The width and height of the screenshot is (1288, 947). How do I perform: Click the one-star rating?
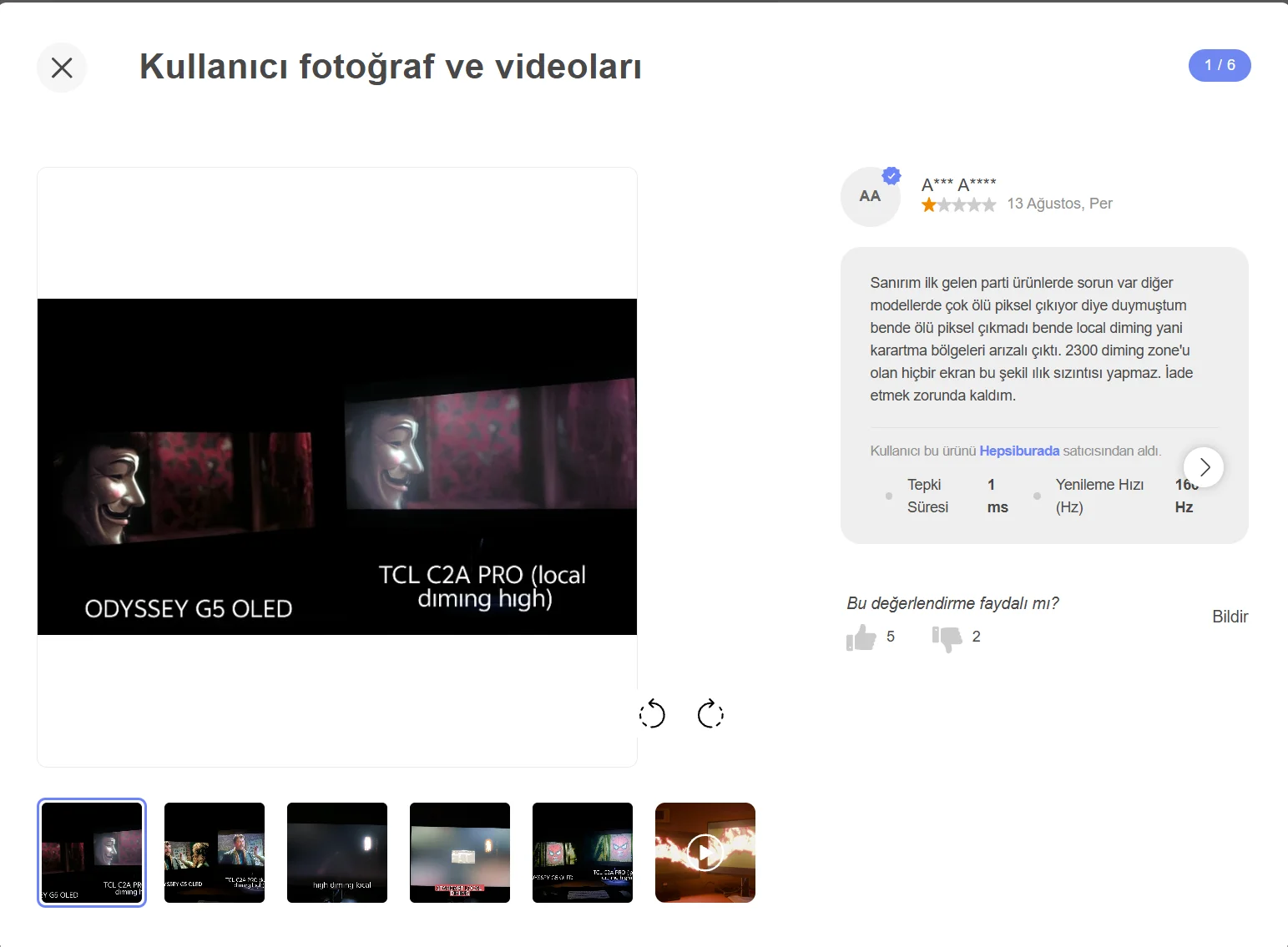click(958, 204)
